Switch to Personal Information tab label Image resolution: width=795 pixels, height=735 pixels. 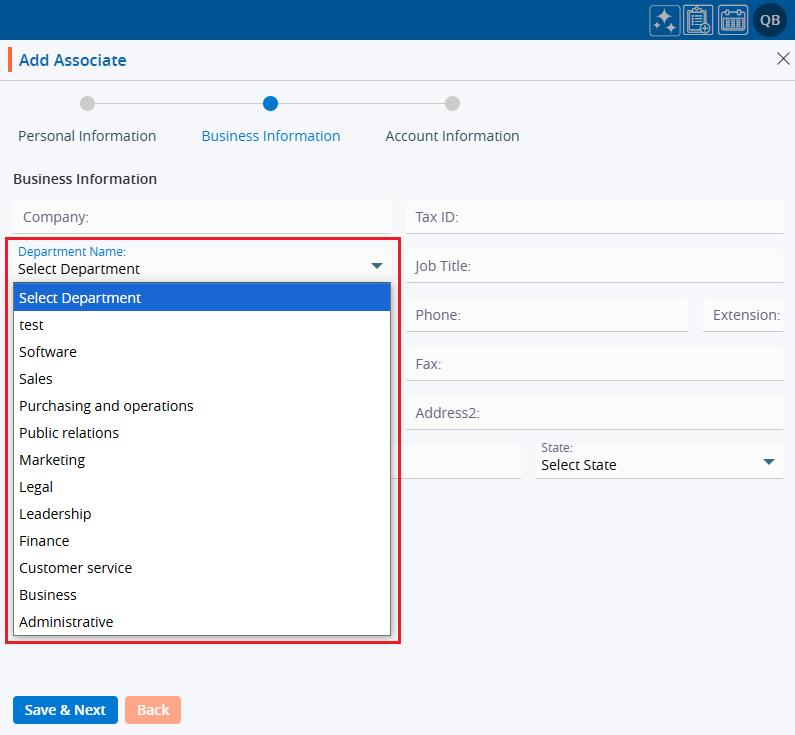click(87, 136)
